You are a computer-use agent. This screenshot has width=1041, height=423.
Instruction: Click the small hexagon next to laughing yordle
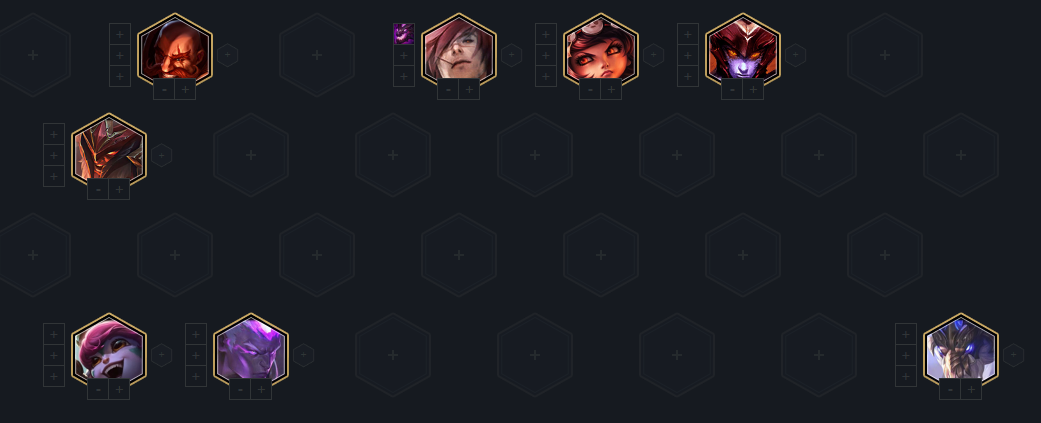coord(161,355)
